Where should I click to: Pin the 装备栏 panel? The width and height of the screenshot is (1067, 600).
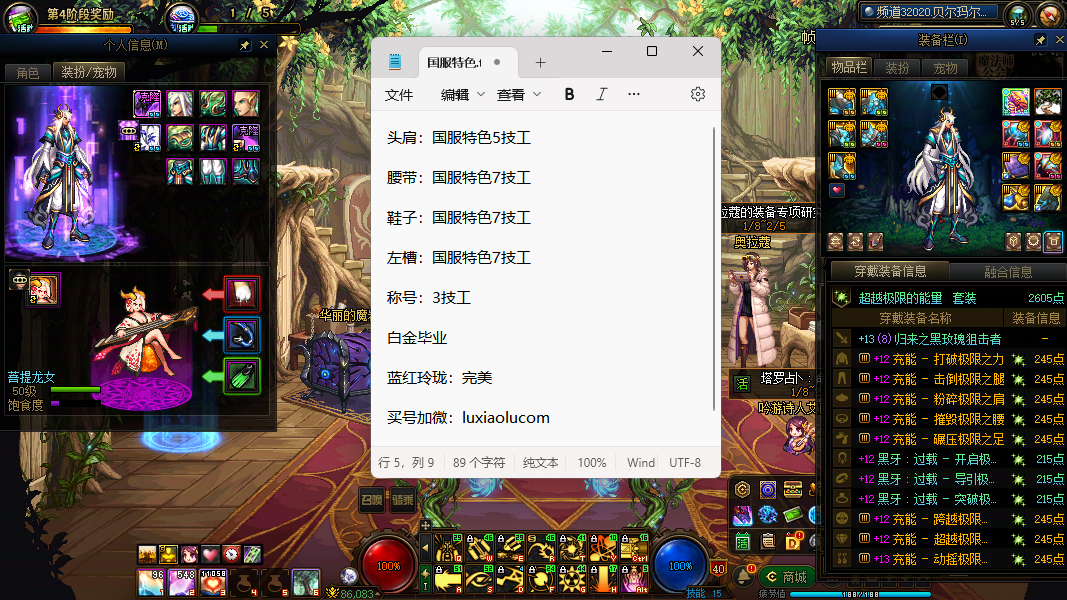pos(1040,41)
